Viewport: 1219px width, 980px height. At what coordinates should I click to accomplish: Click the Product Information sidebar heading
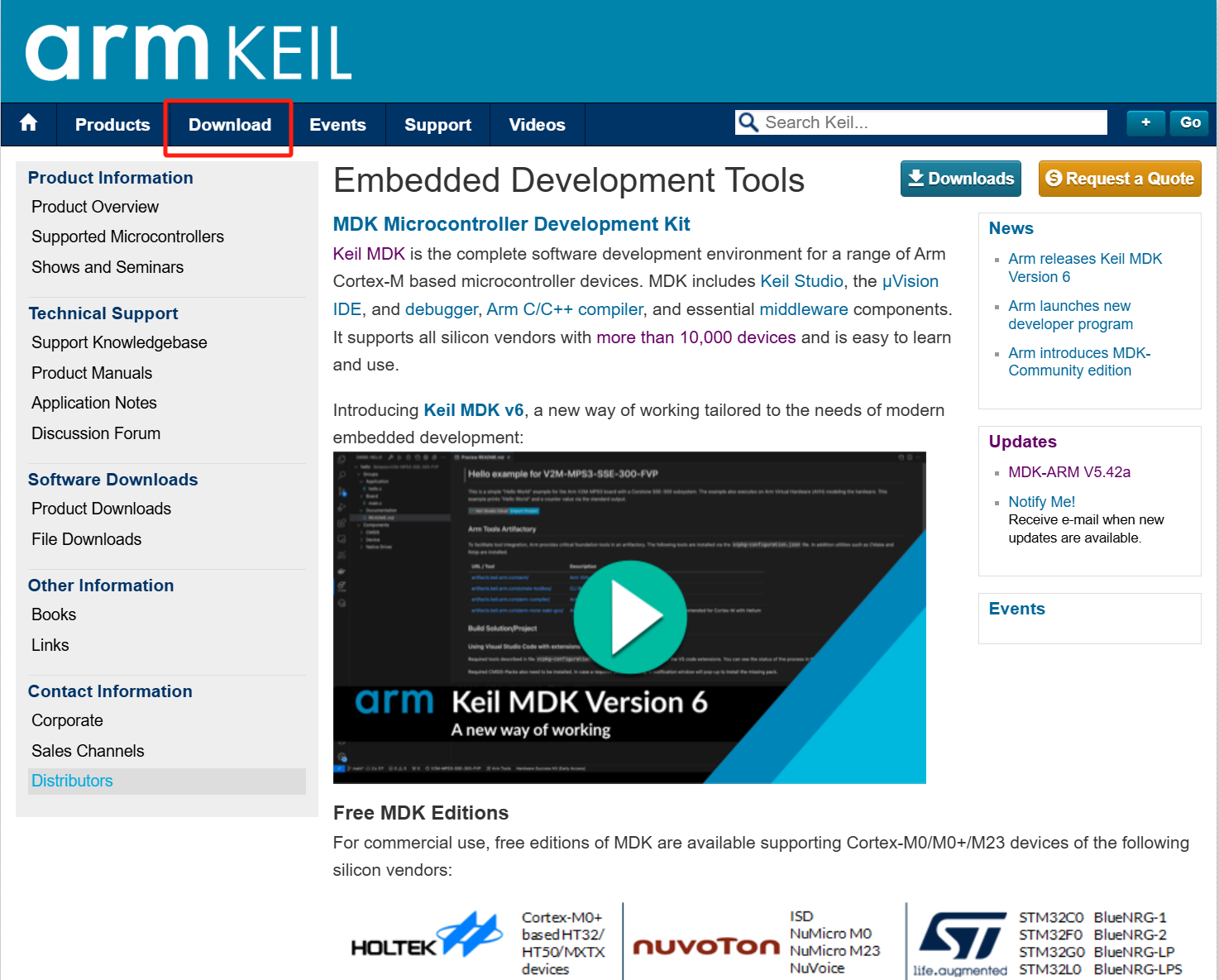[110, 178]
